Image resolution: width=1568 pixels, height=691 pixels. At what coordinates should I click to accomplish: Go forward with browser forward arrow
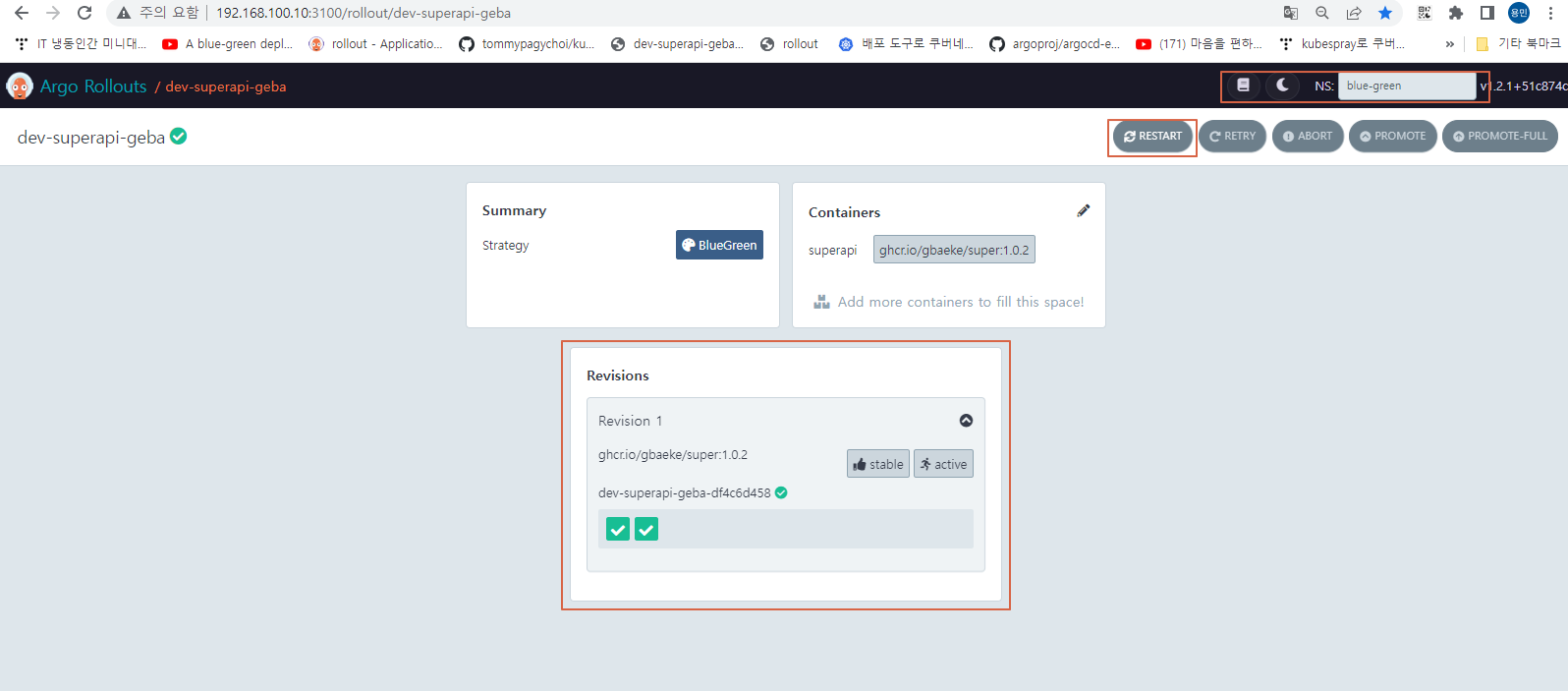53,13
